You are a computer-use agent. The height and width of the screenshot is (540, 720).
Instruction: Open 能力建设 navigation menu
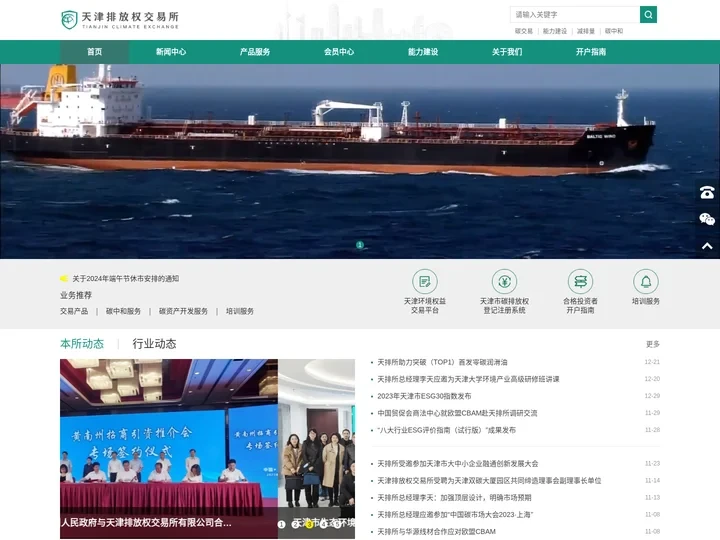[423, 52]
